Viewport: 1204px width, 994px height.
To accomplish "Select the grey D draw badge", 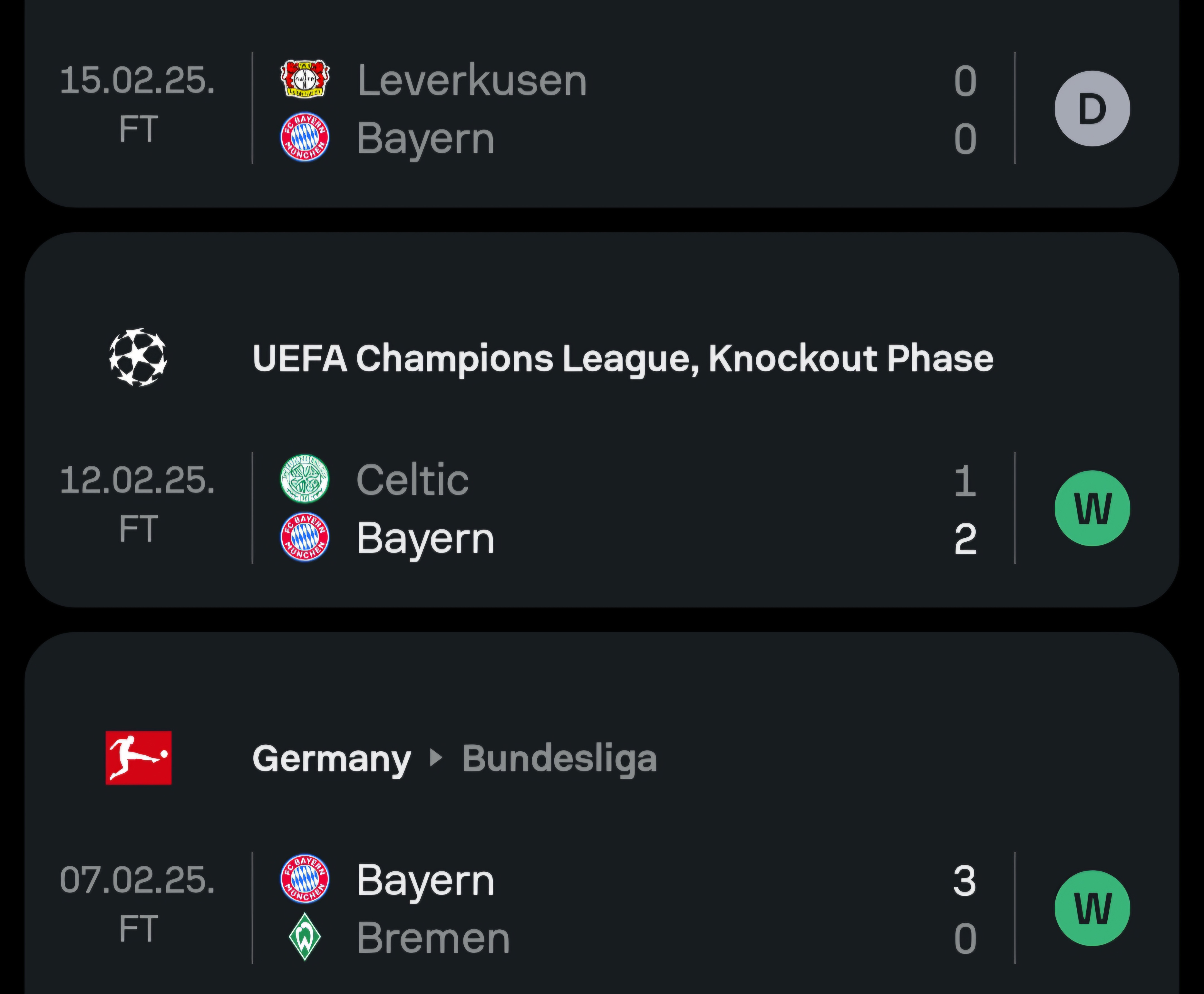I will 1092,108.
